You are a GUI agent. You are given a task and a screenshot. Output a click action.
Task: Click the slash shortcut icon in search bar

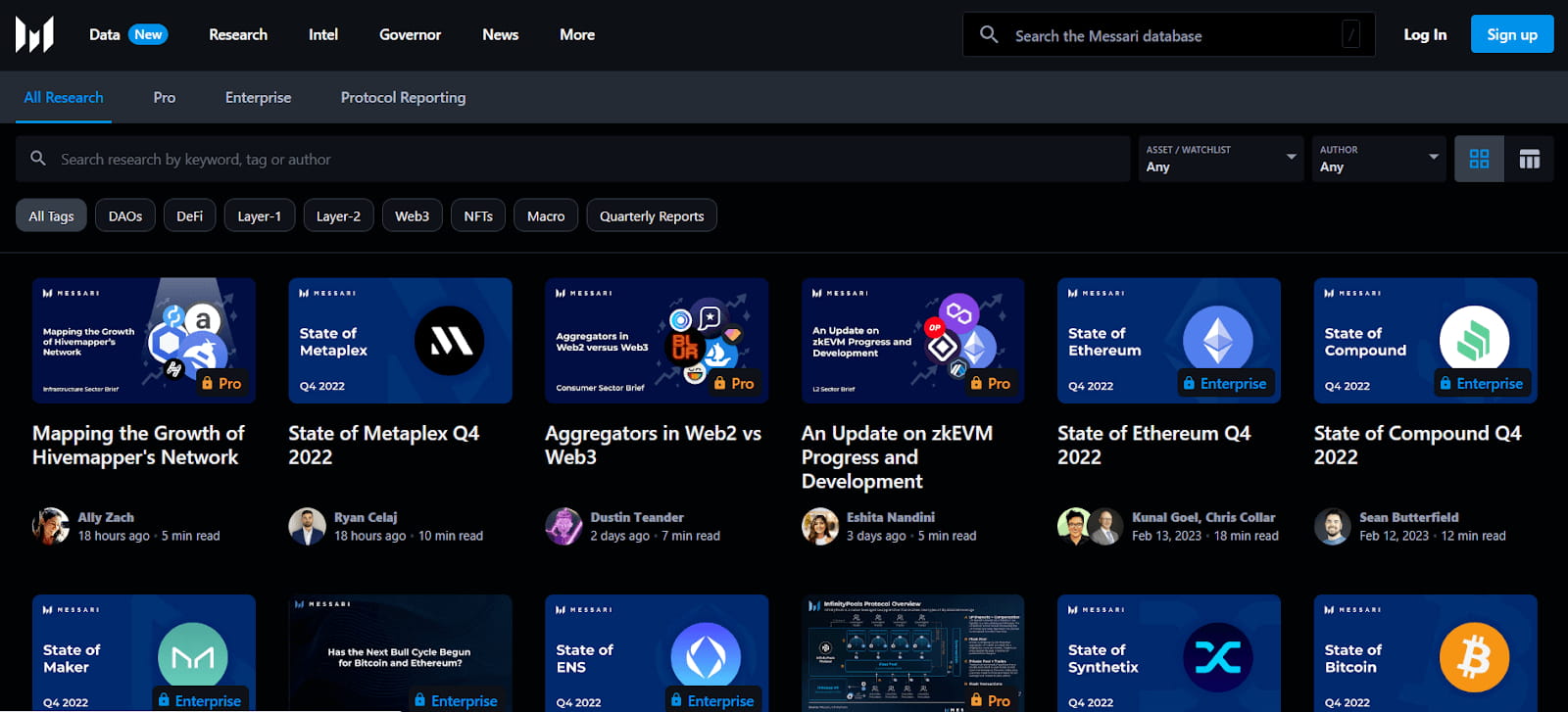(1350, 35)
